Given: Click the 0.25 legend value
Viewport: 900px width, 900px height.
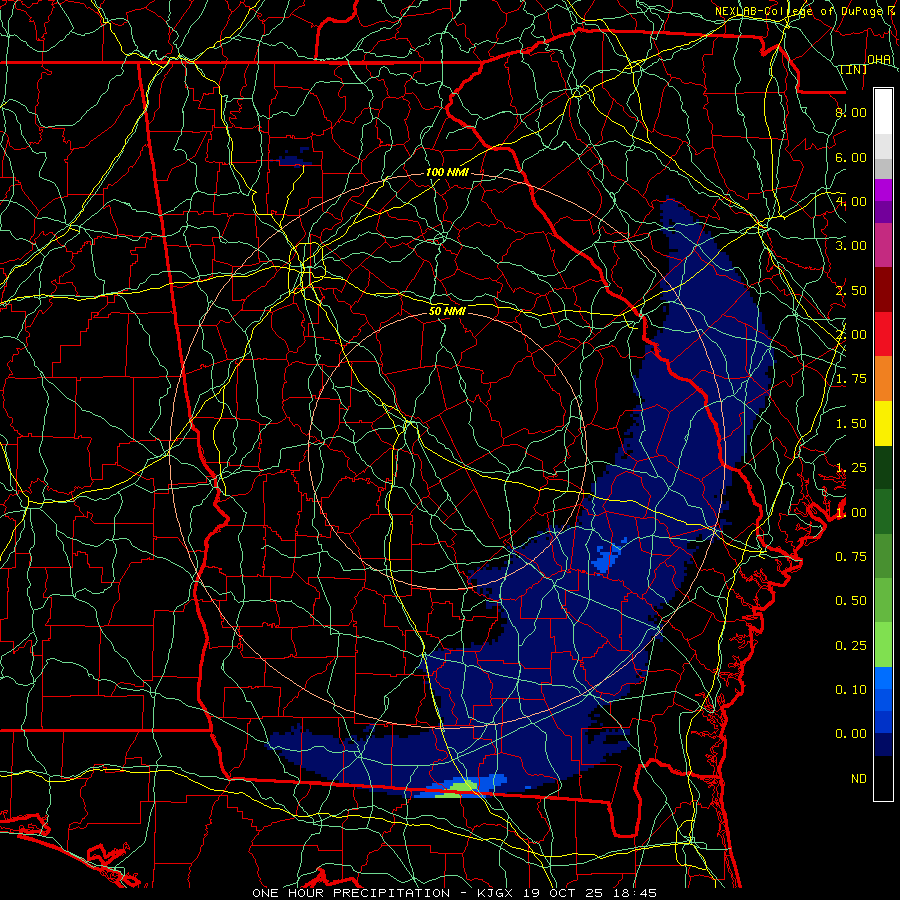Looking at the screenshot, I should tap(851, 646).
